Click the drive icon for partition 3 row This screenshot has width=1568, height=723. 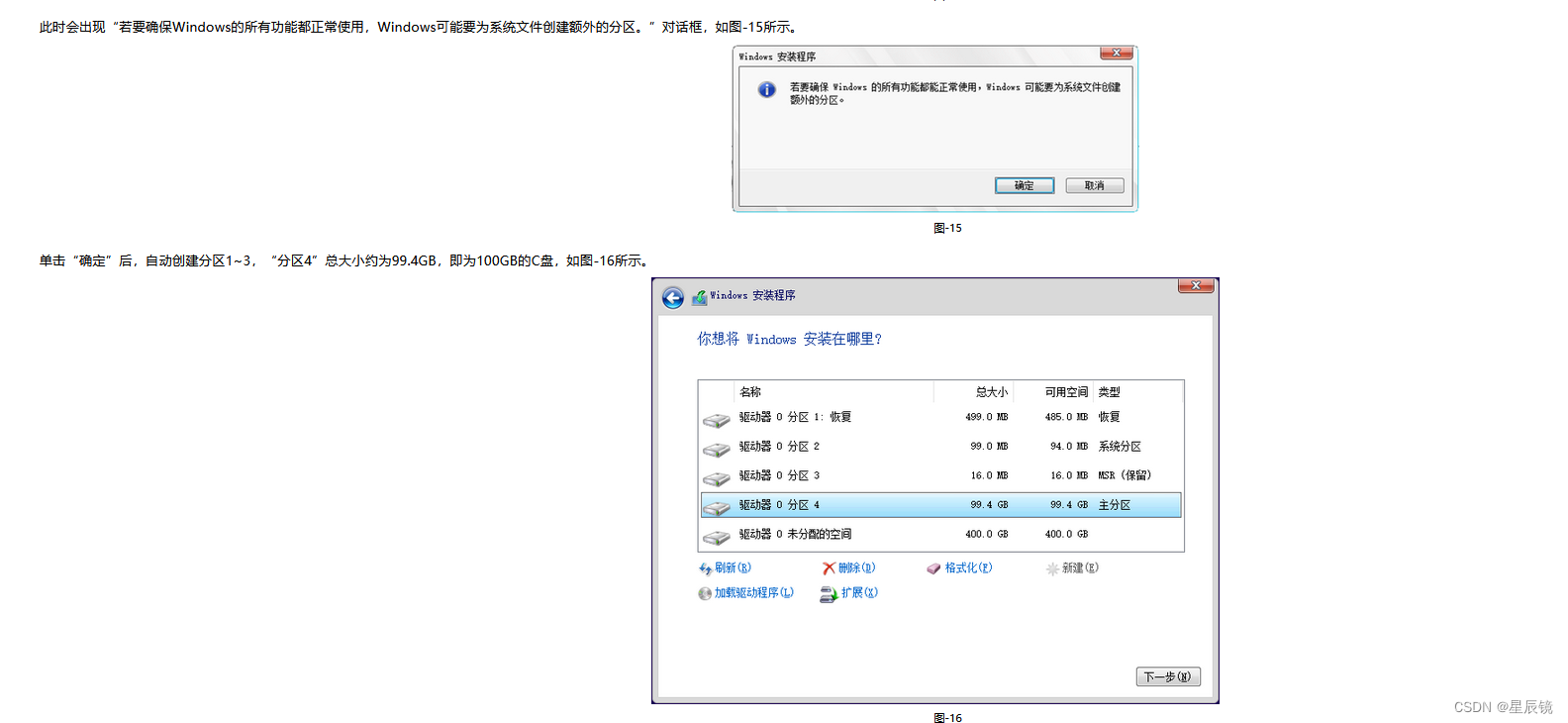716,479
